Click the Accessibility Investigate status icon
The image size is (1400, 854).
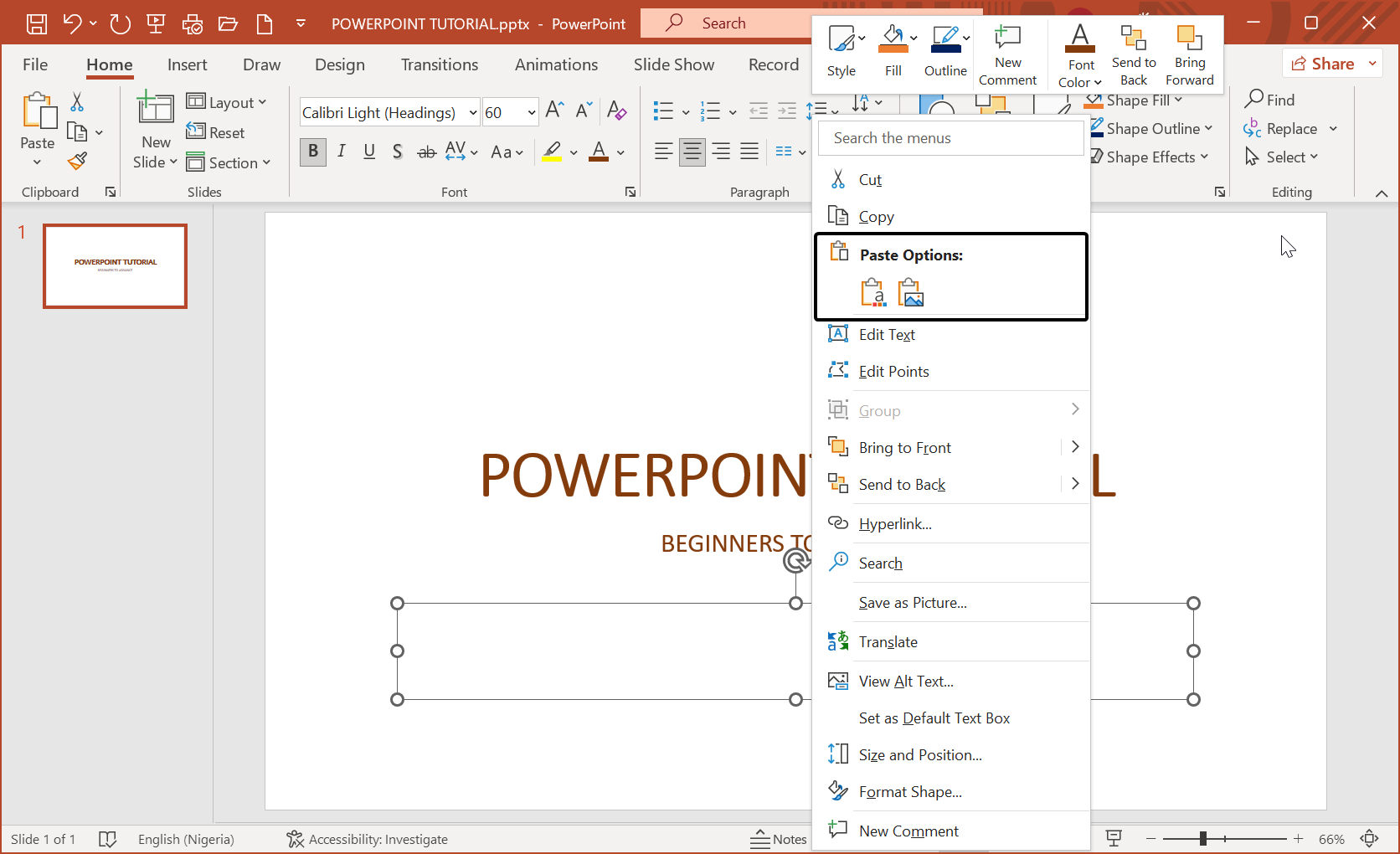tap(295, 839)
